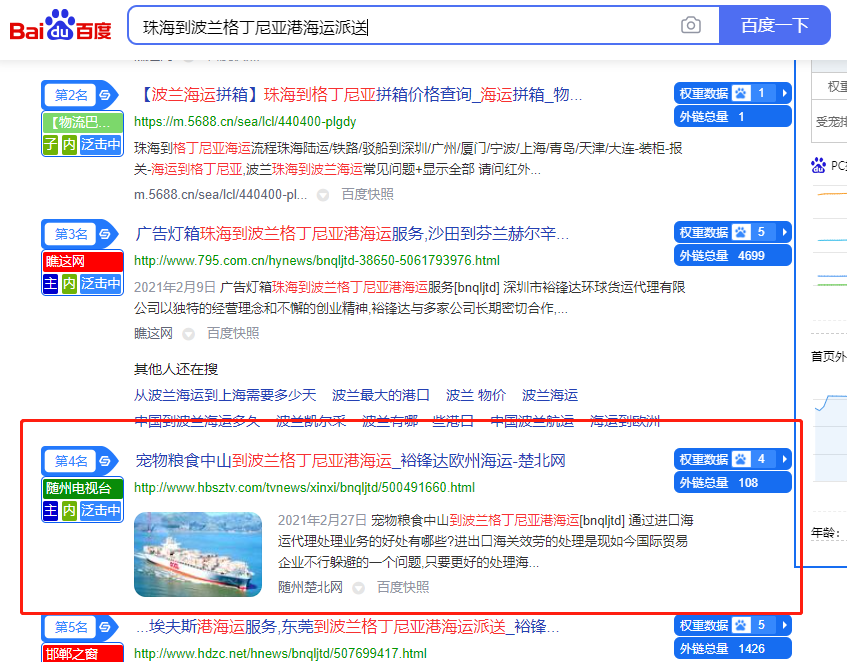
Task: Open dropdown next to m.5688.cn source
Action: click(323, 195)
